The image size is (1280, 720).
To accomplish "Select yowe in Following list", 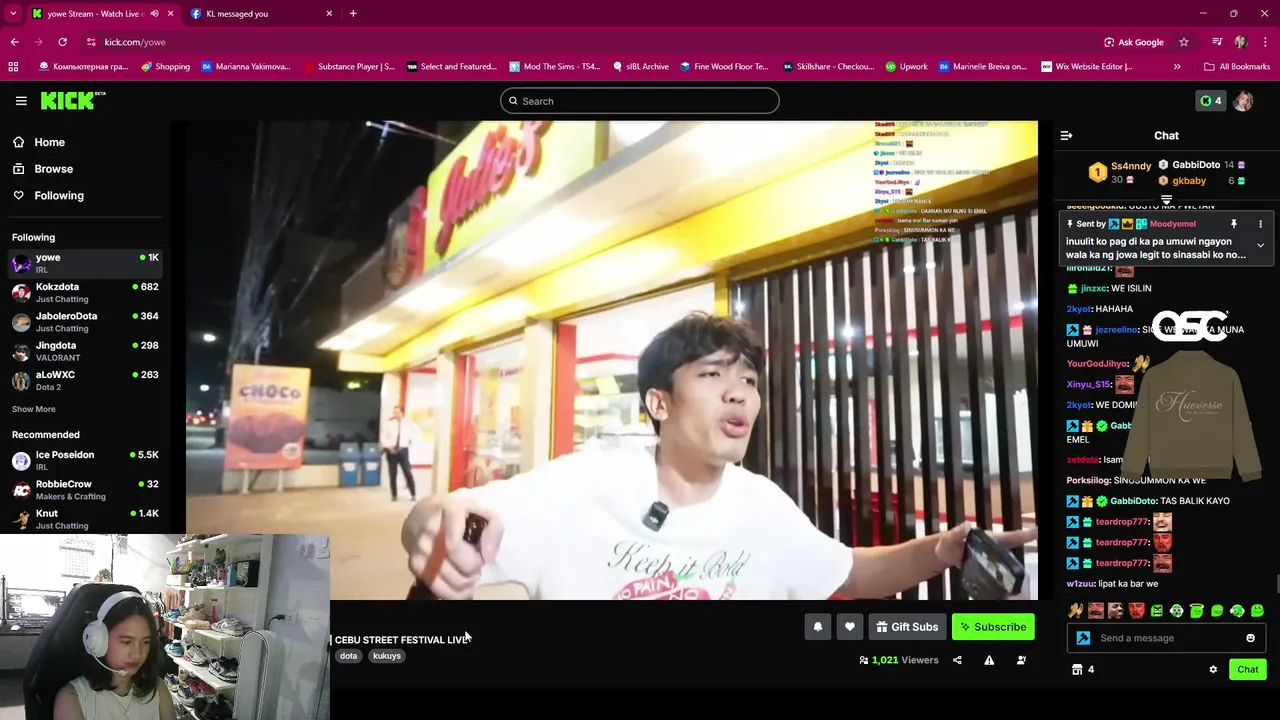I will coord(86,263).
